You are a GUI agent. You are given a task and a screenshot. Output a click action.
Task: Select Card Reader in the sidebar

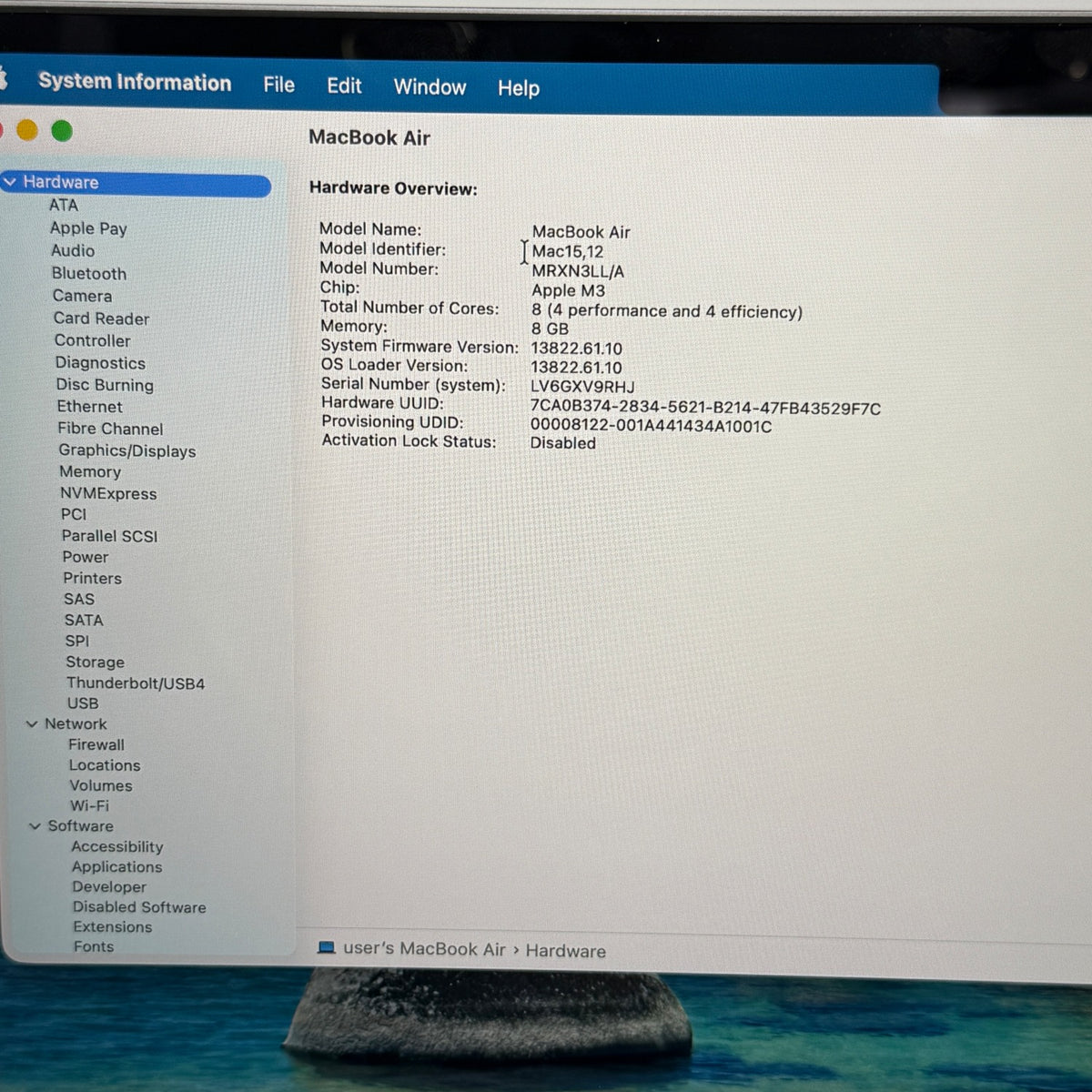click(x=101, y=318)
